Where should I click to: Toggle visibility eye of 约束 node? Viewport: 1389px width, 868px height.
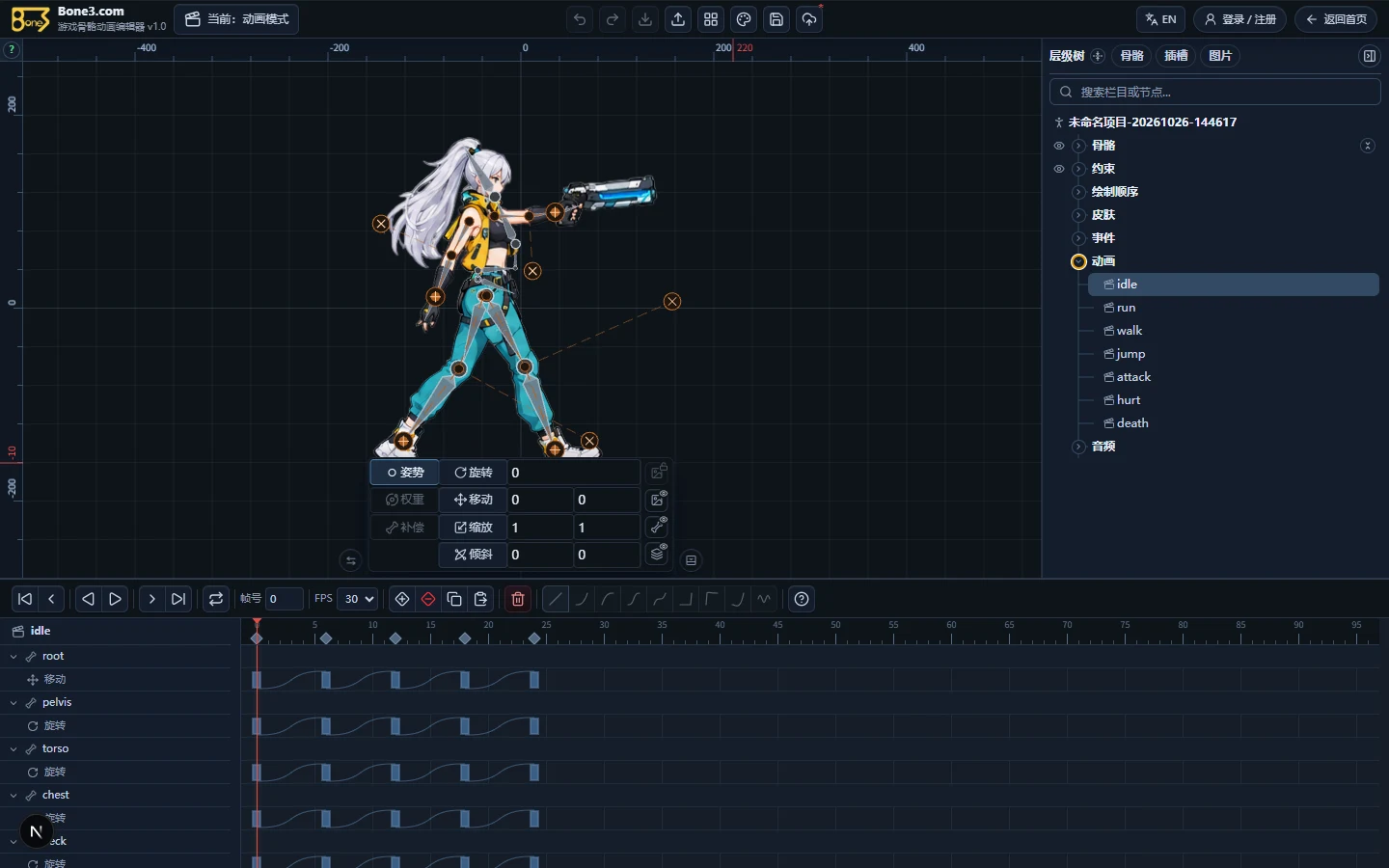pyautogui.click(x=1059, y=169)
